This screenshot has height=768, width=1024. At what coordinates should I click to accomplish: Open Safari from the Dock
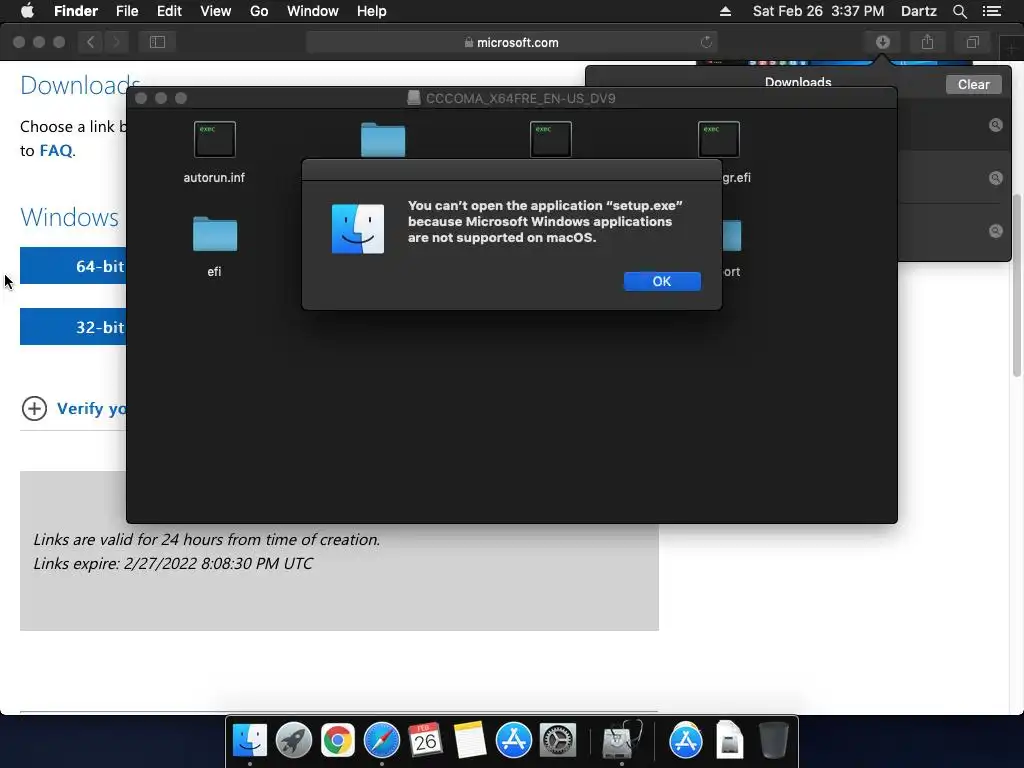(x=381, y=741)
